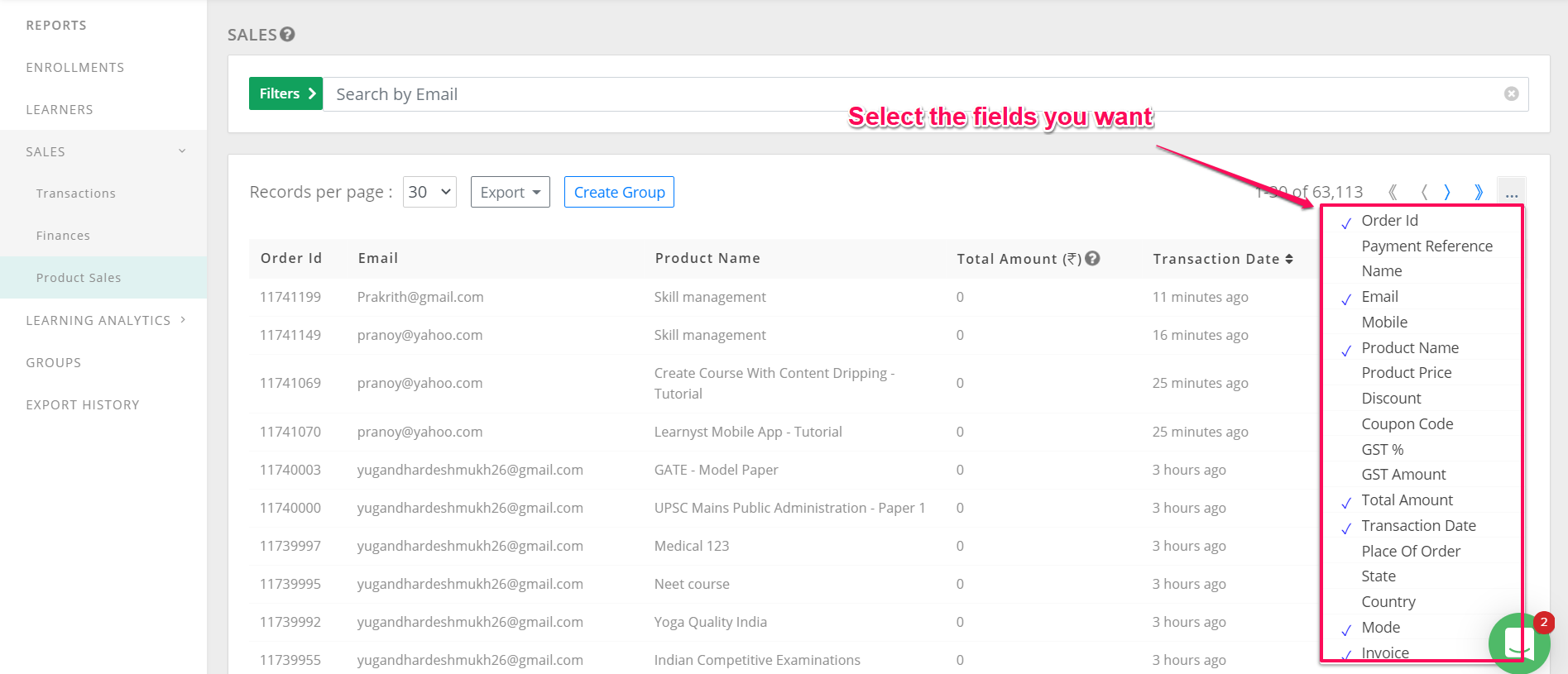Click Prakrith@gmail.com email cell
This screenshot has width=1568, height=674.
coord(420,297)
